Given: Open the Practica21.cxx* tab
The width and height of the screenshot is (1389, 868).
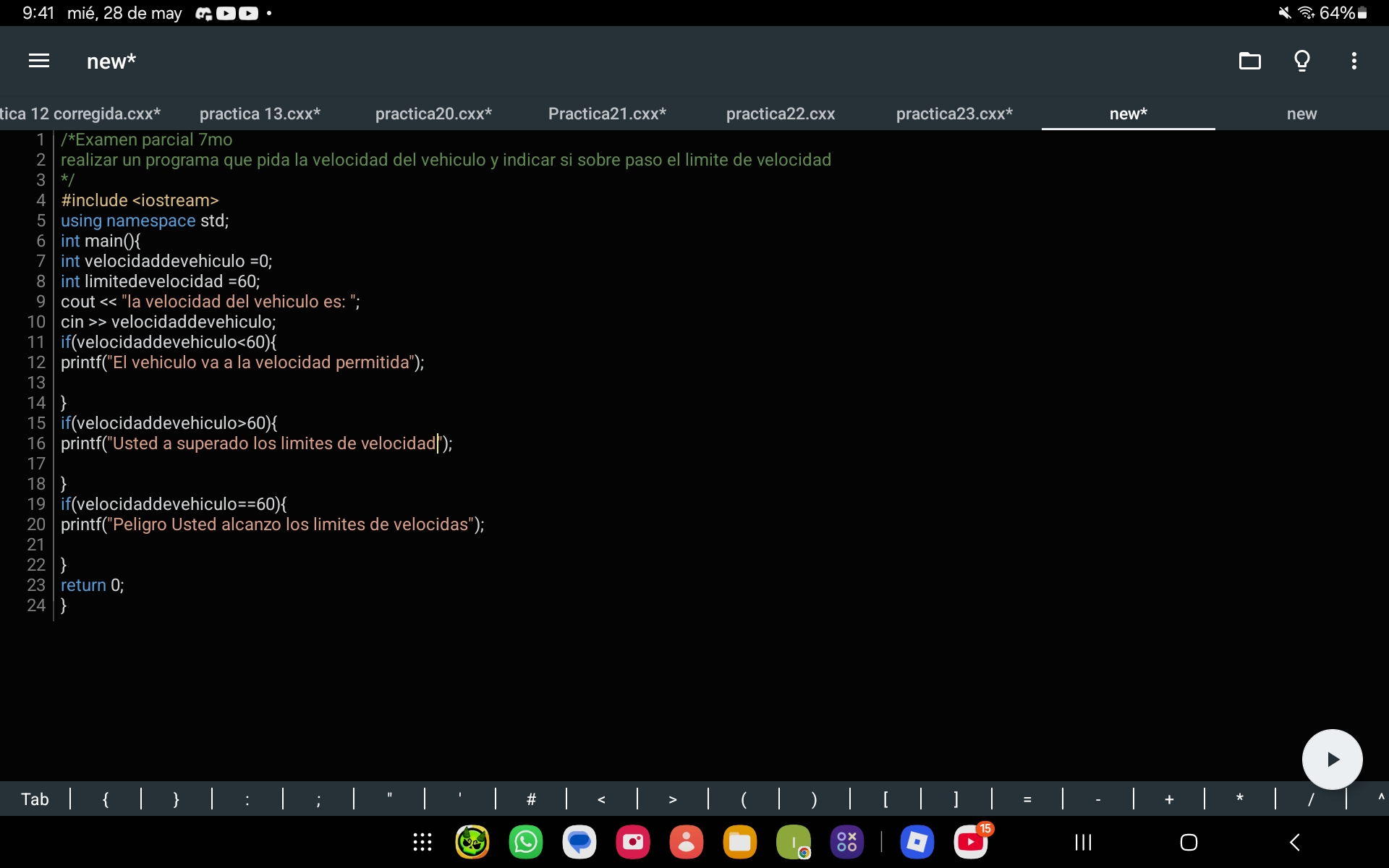Looking at the screenshot, I should tap(606, 114).
